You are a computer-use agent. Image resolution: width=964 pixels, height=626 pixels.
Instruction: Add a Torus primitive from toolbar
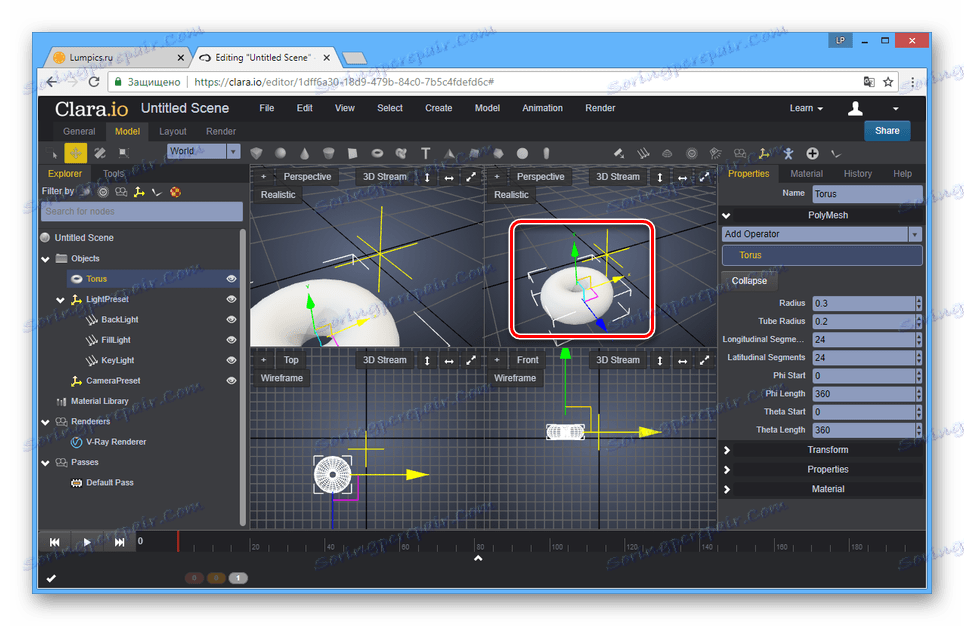[378, 153]
